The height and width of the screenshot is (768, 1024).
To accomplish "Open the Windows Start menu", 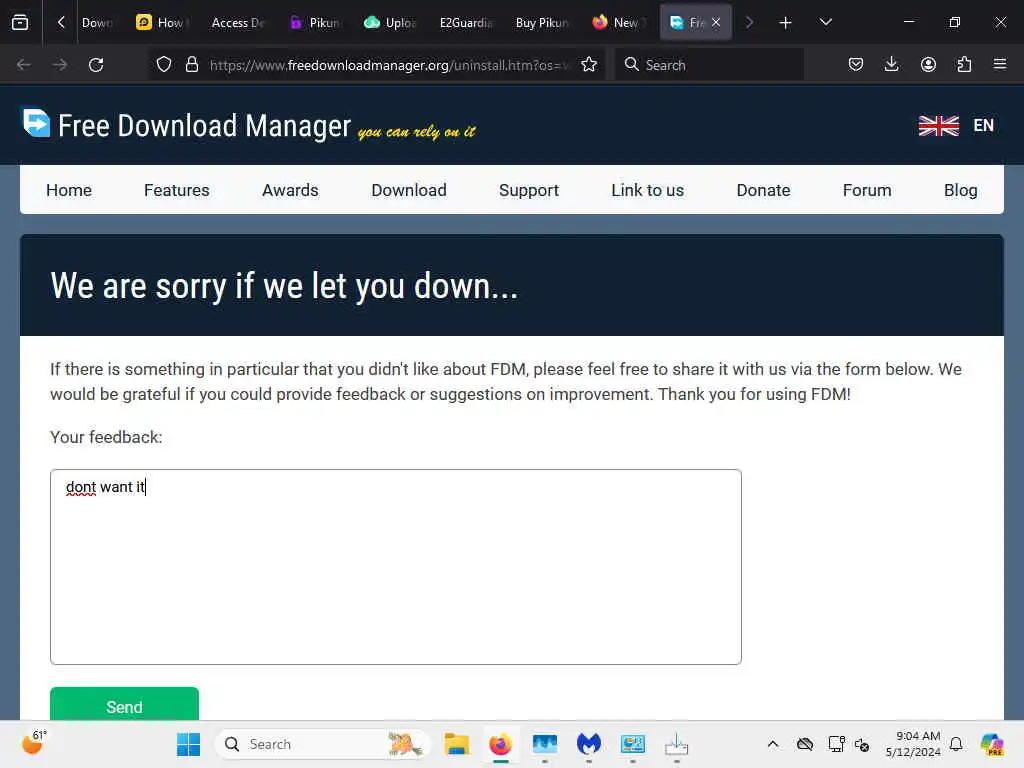I will [189, 744].
